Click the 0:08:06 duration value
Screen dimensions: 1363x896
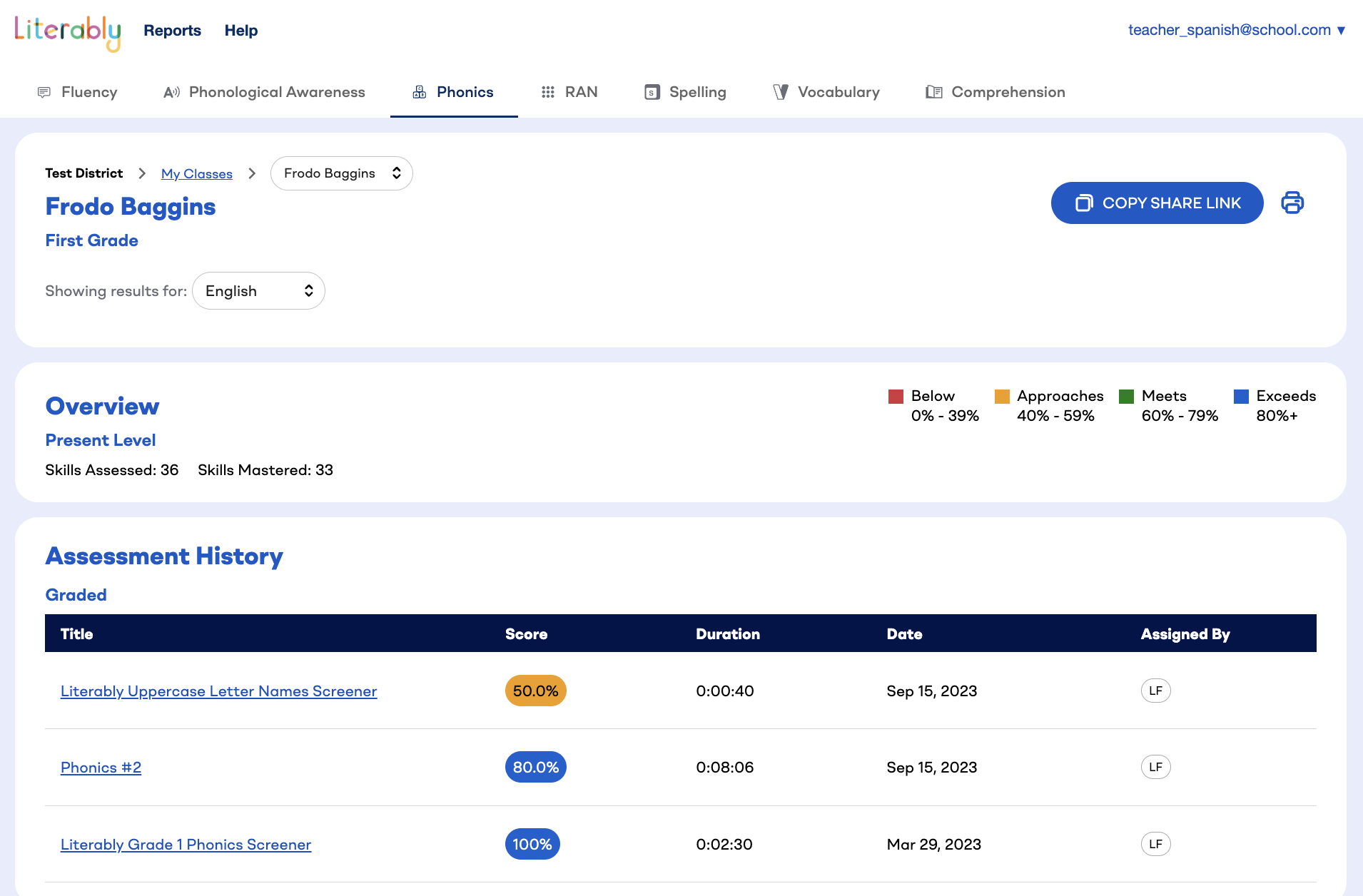click(725, 767)
